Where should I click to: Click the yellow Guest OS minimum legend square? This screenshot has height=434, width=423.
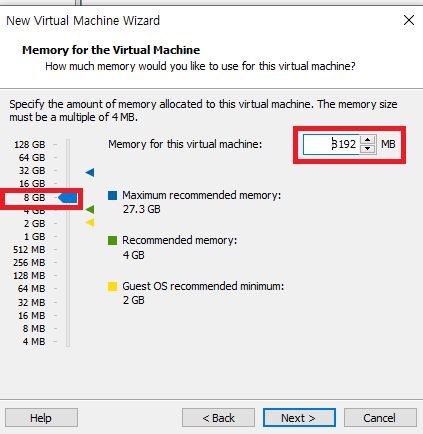(x=113, y=286)
